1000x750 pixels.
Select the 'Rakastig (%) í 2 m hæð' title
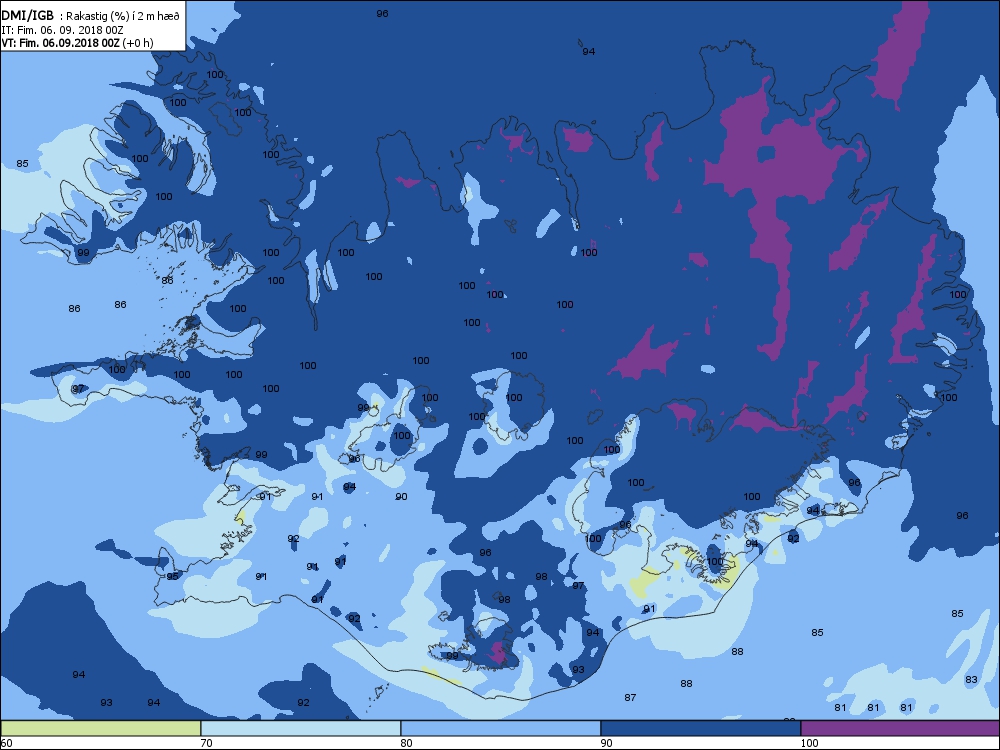123,17
